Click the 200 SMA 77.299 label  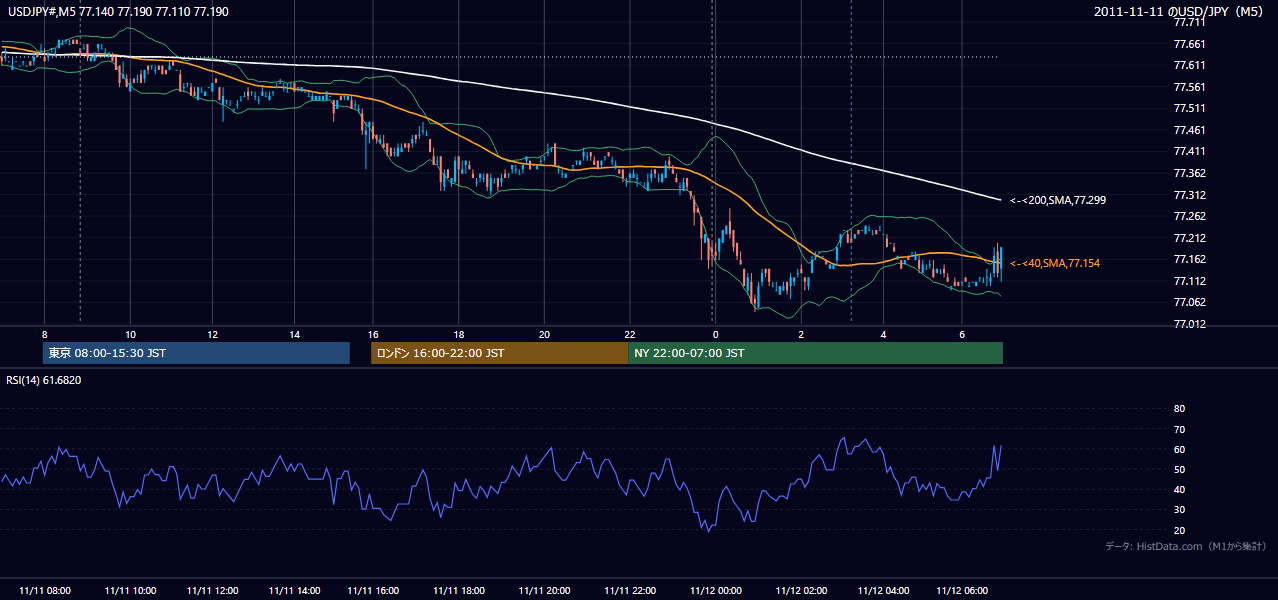(x=1057, y=200)
